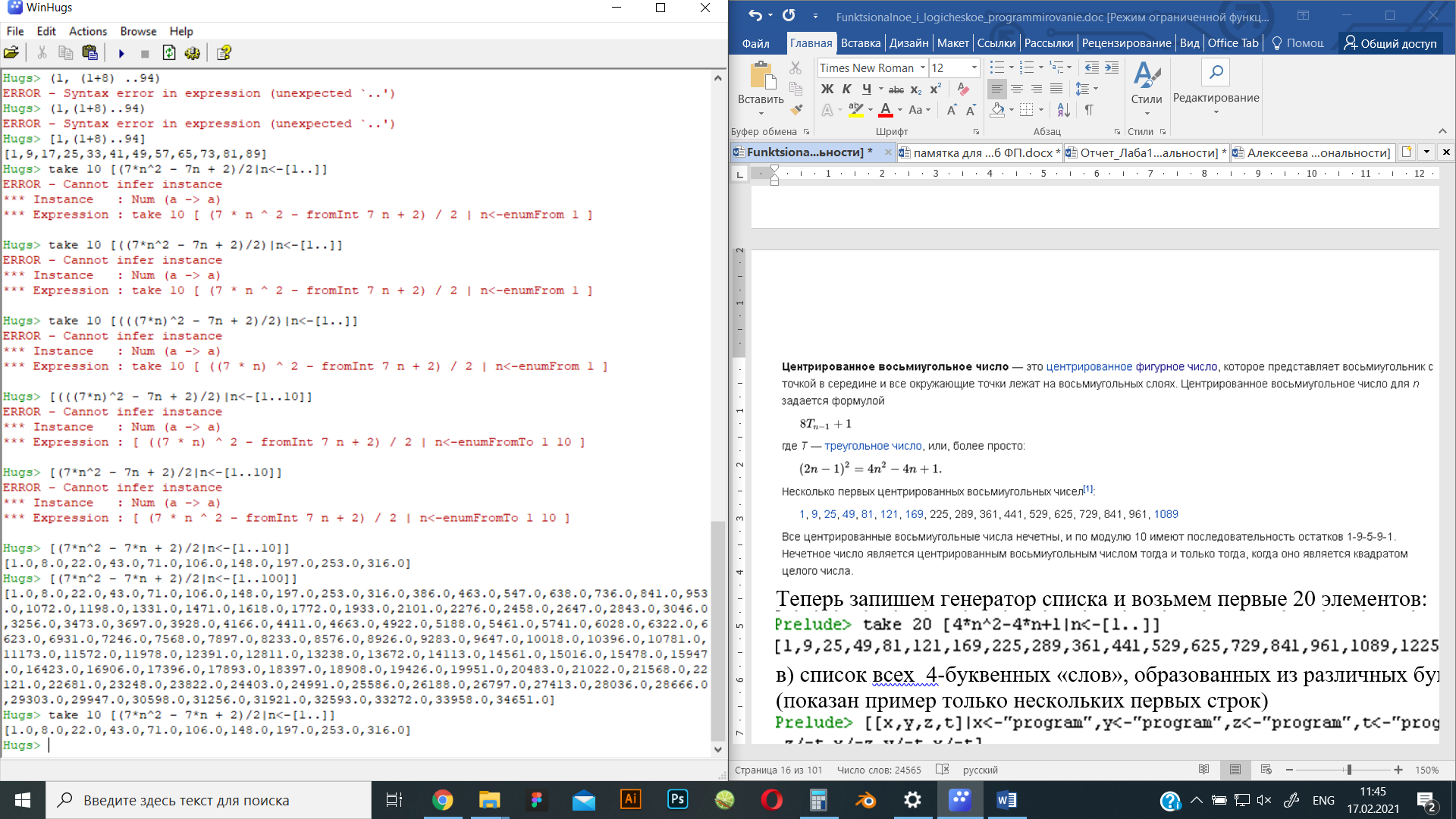Viewport: 1456px width, 819px height.
Task: Open the Font (Шрифт) dialog launcher
Action: [x=976, y=132]
